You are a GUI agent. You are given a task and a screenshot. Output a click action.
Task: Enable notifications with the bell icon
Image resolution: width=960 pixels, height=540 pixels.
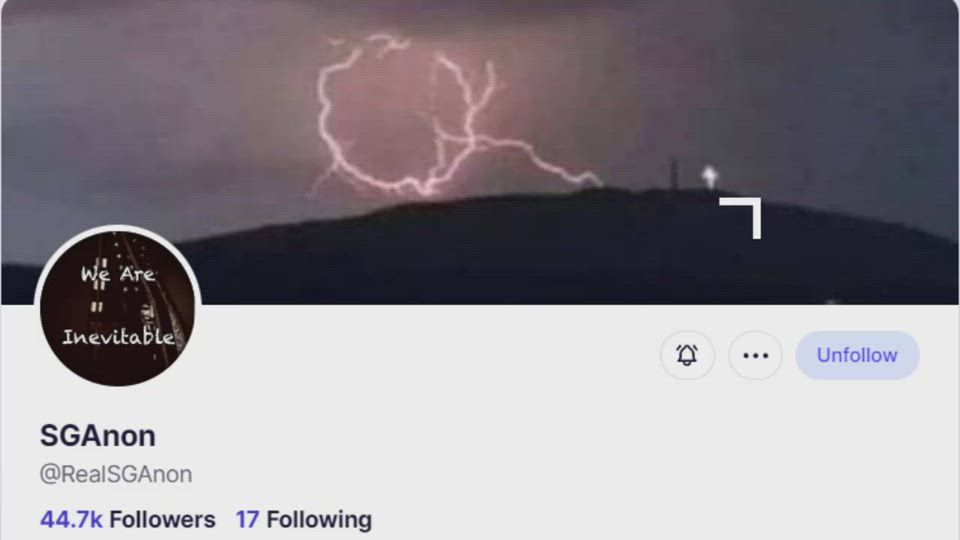687,355
